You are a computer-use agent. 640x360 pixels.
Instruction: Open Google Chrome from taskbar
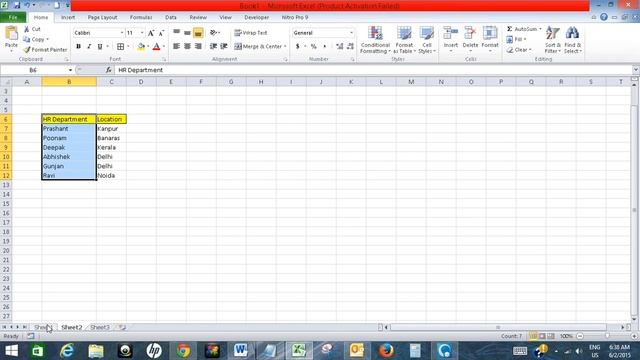pyautogui.click(x=183, y=351)
